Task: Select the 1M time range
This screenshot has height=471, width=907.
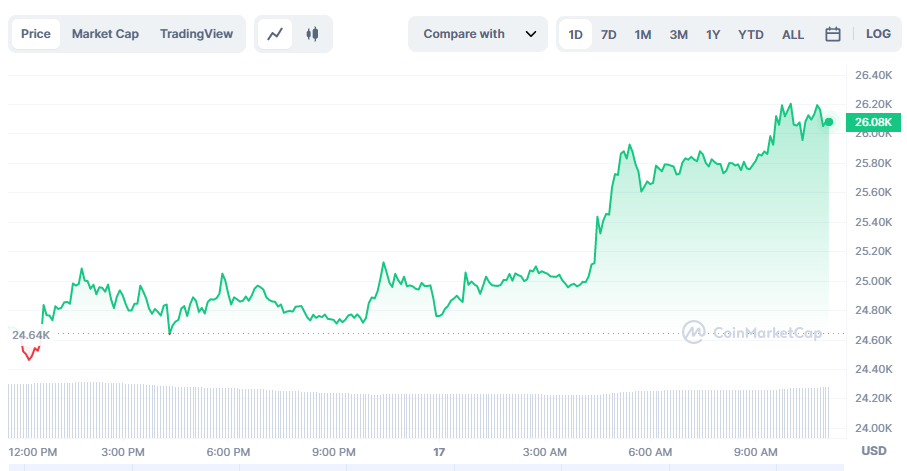Action: (643, 34)
